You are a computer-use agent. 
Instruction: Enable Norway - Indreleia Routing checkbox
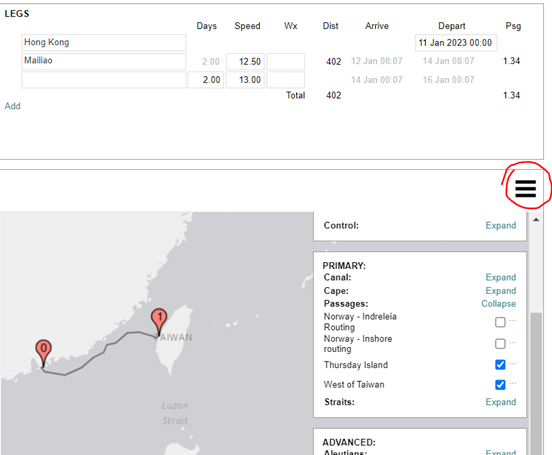pos(500,322)
